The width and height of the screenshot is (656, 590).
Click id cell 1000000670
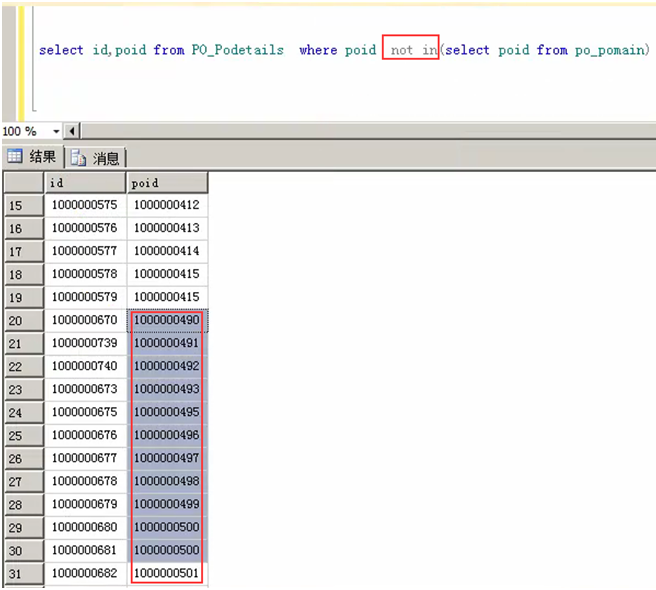coord(85,320)
